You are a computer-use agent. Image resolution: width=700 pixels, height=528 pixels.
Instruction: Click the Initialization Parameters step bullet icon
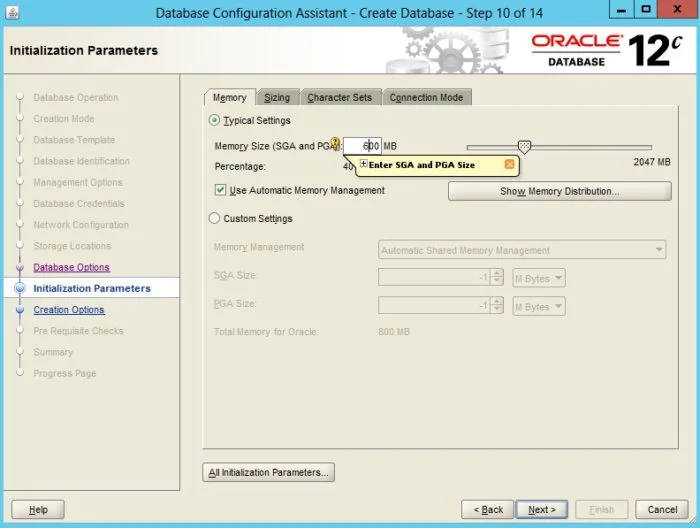click(x=20, y=288)
